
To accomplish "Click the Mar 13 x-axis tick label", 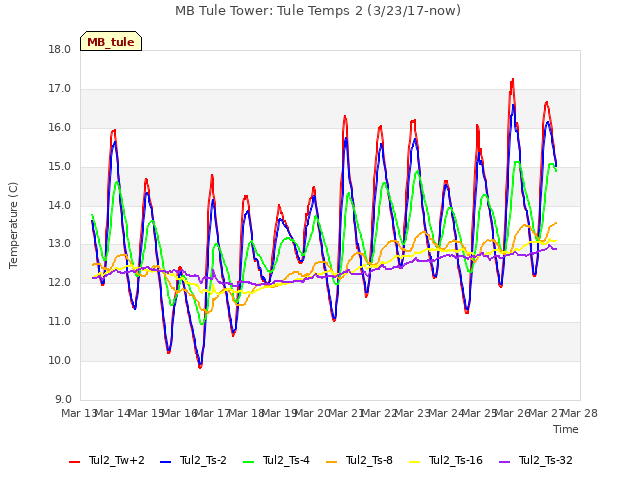I will 79,413.
